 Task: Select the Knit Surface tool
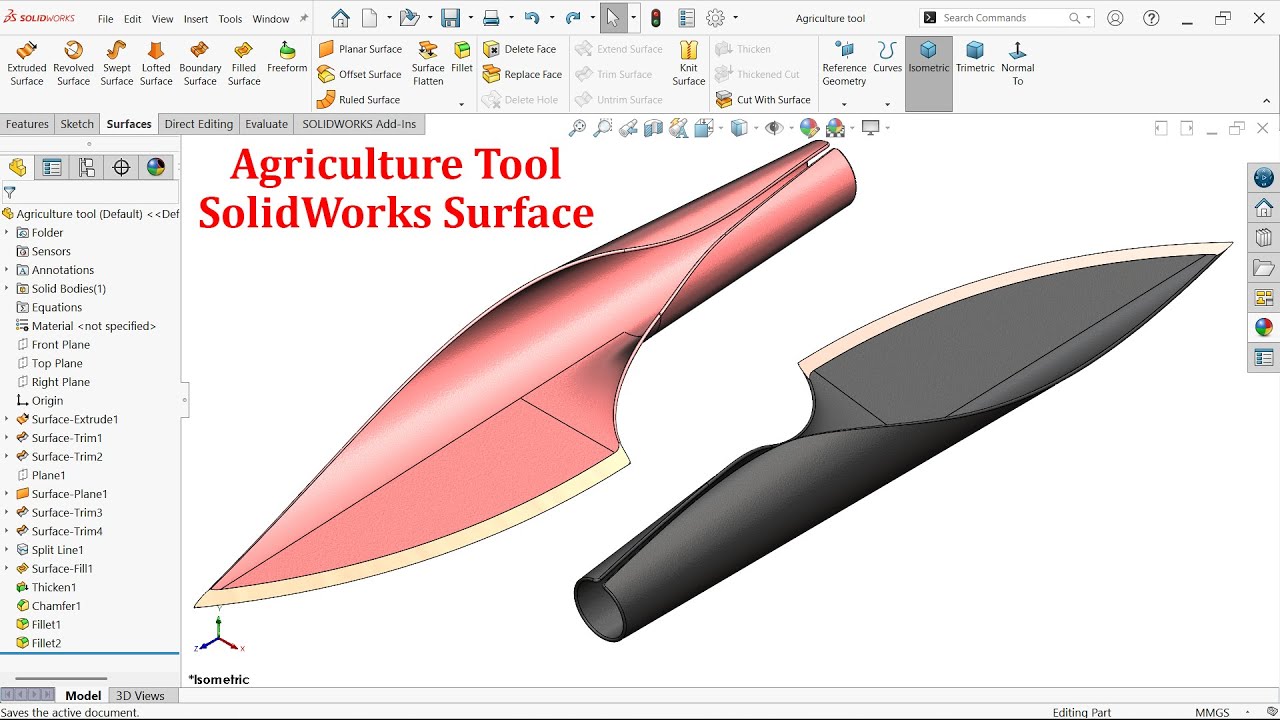coord(689,63)
